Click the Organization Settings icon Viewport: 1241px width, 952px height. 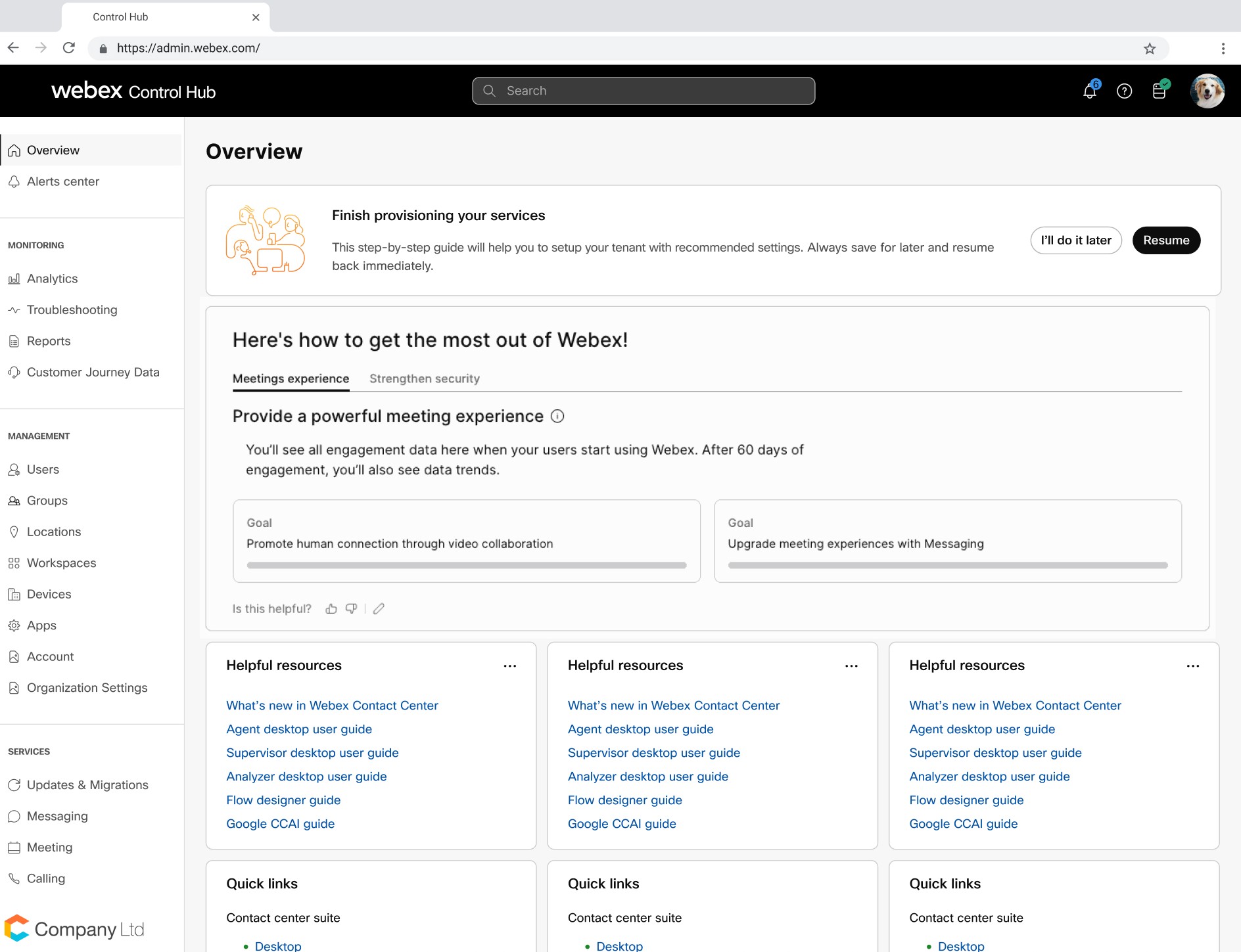14,688
